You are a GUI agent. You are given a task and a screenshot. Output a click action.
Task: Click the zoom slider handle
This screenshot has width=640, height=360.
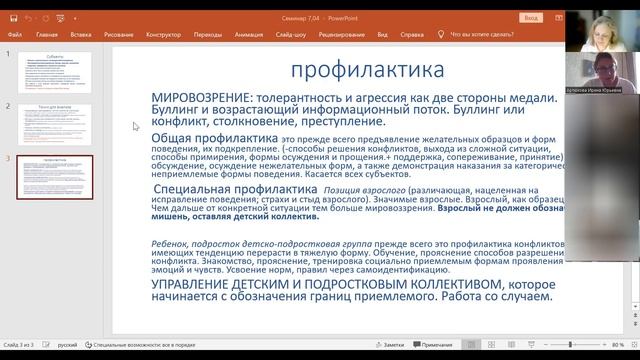point(570,345)
